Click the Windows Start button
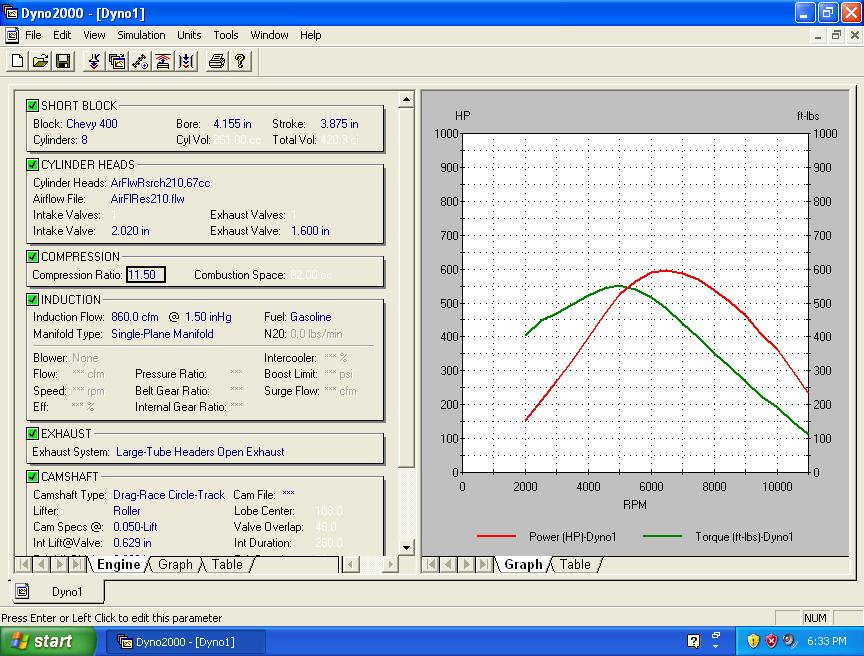Image resolution: width=864 pixels, height=656 pixels. (x=48, y=642)
